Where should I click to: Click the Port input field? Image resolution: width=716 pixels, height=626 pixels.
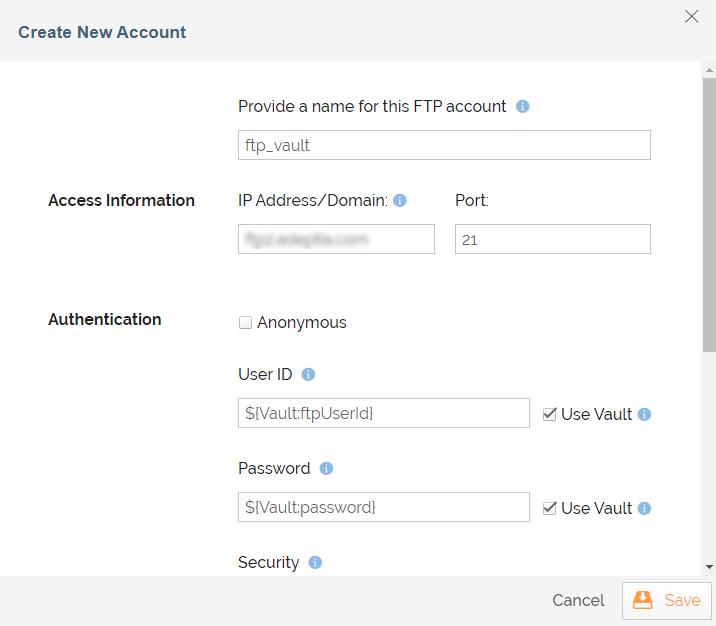point(553,239)
